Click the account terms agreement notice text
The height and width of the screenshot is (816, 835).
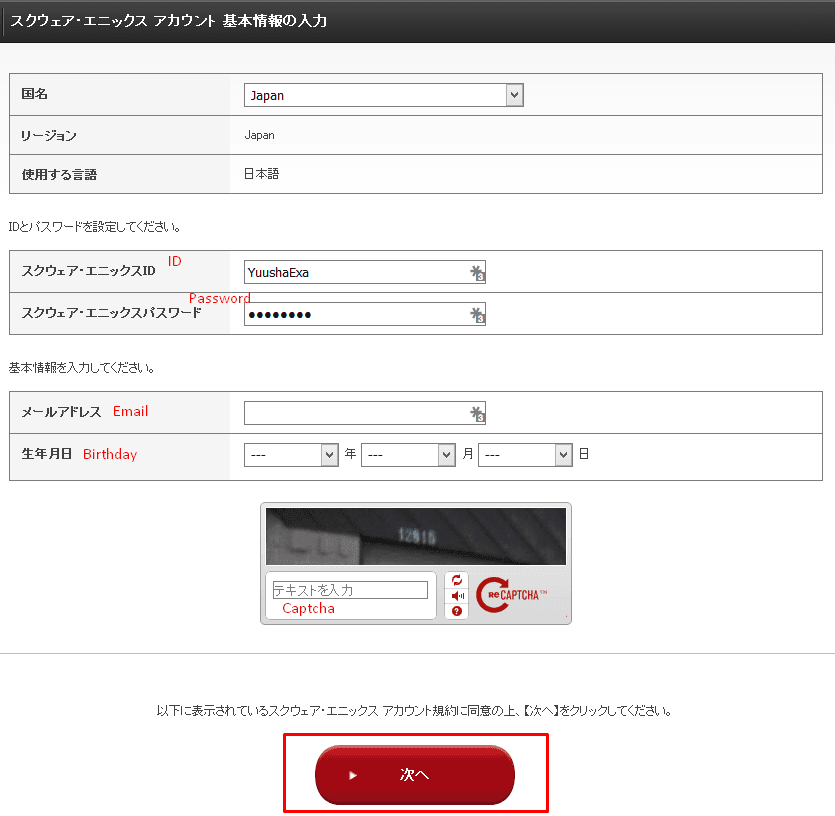(414, 711)
